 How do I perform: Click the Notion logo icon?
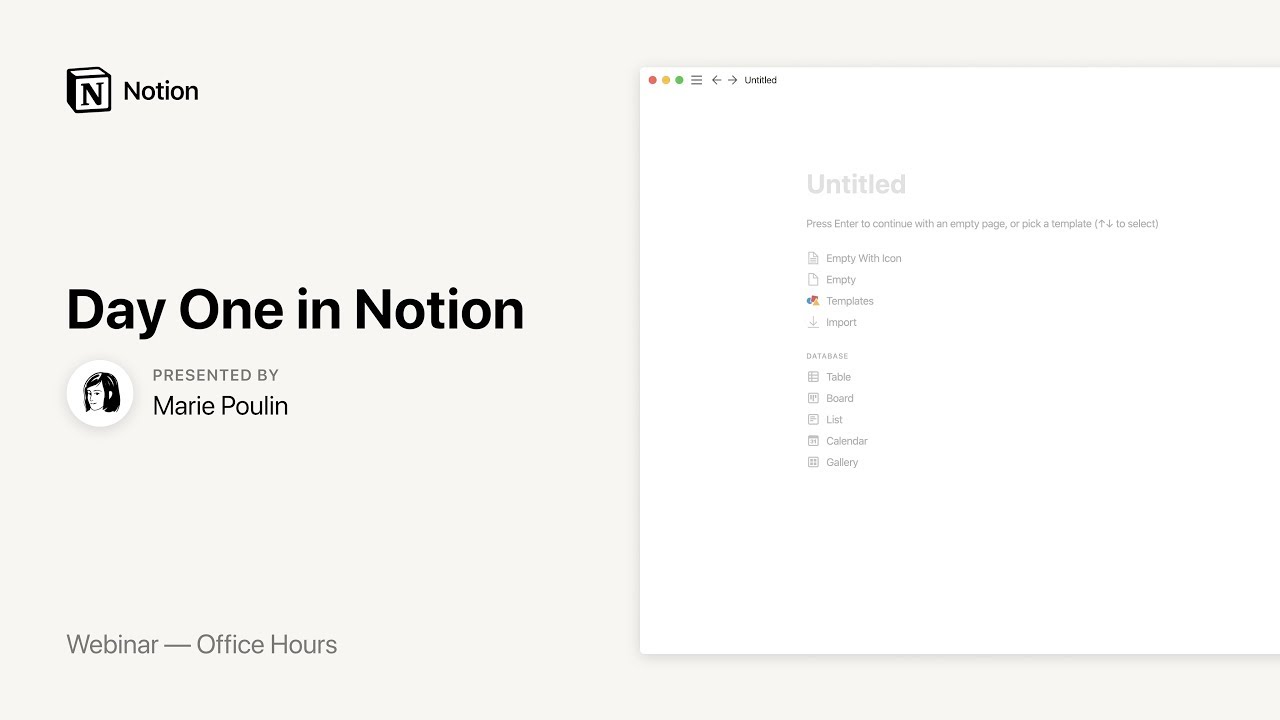[x=89, y=90]
